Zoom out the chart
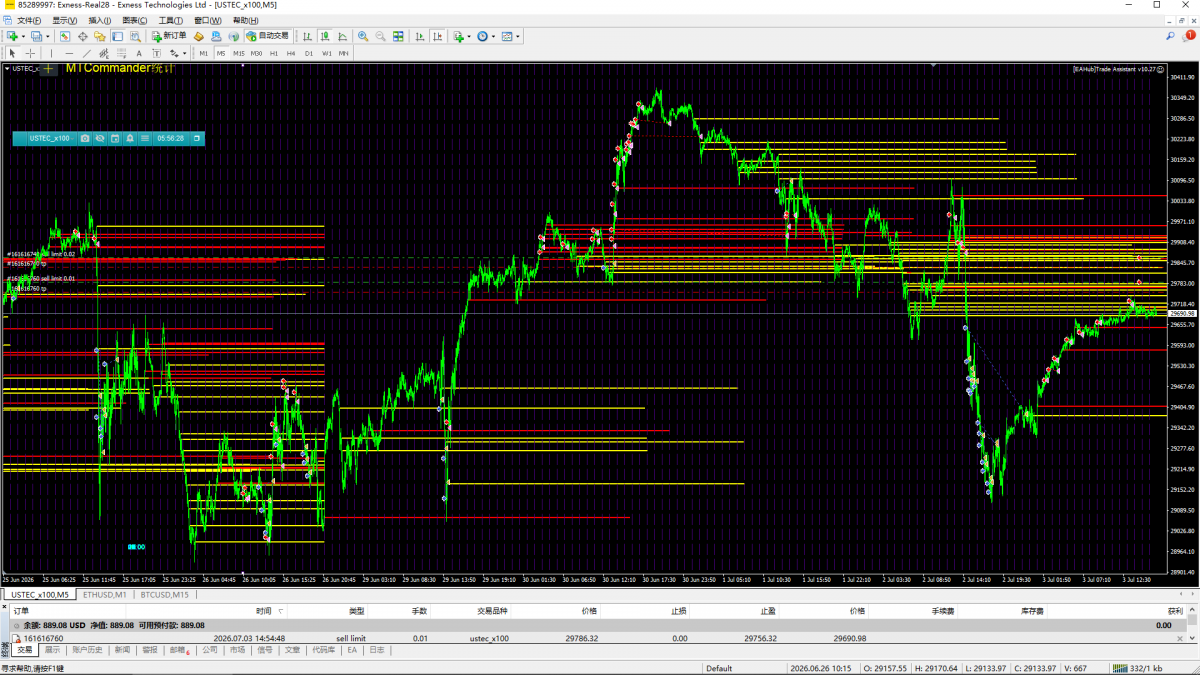 [380, 36]
